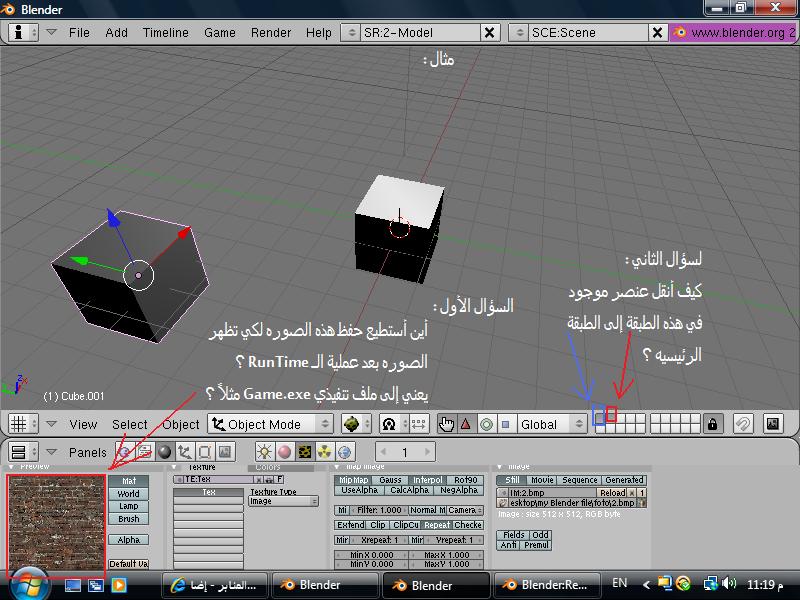The height and width of the screenshot is (600, 800).
Task: Open the Help menu
Action: click(x=318, y=33)
